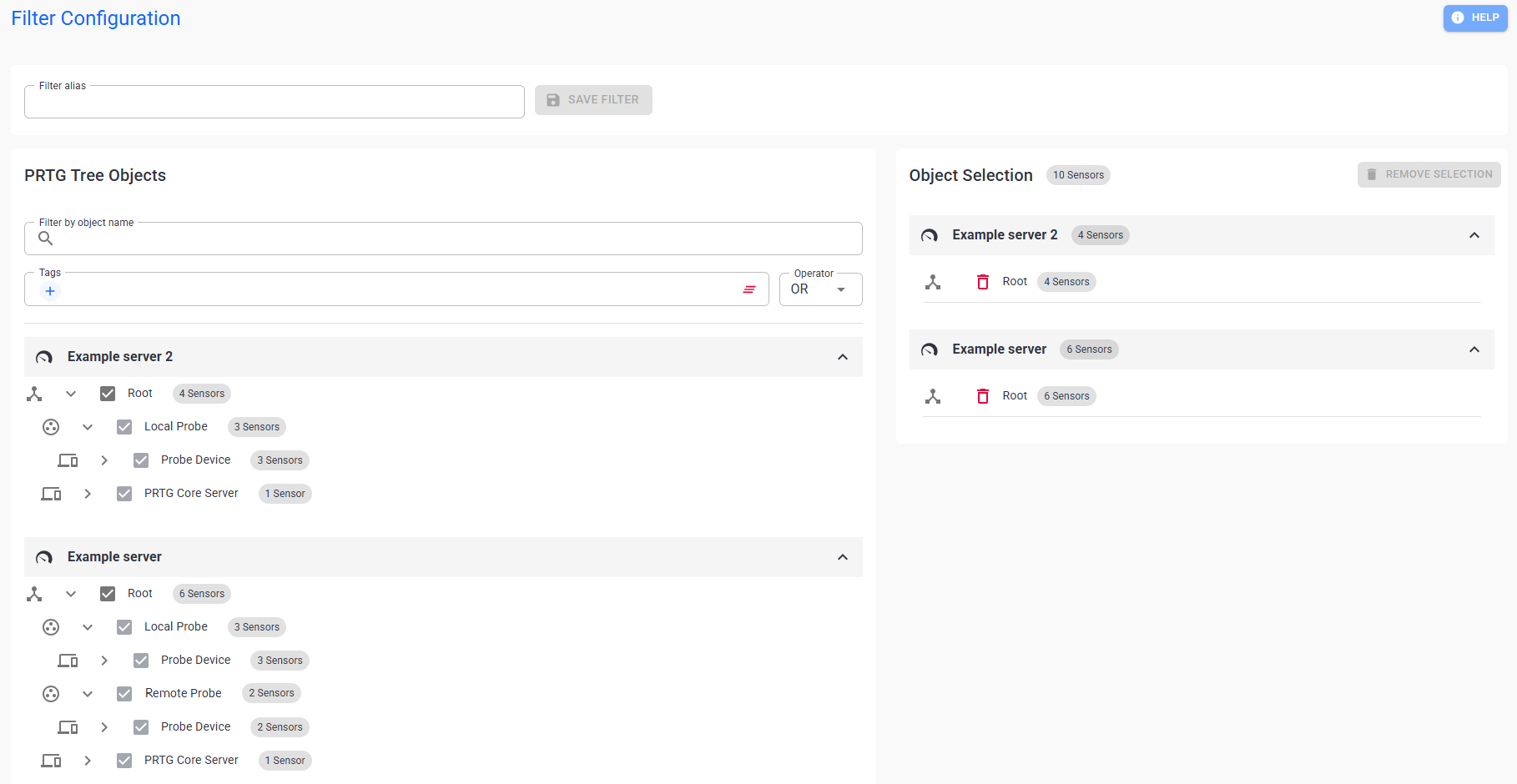Click the add tag plus icon
The image size is (1517, 784).
tap(50, 291)
